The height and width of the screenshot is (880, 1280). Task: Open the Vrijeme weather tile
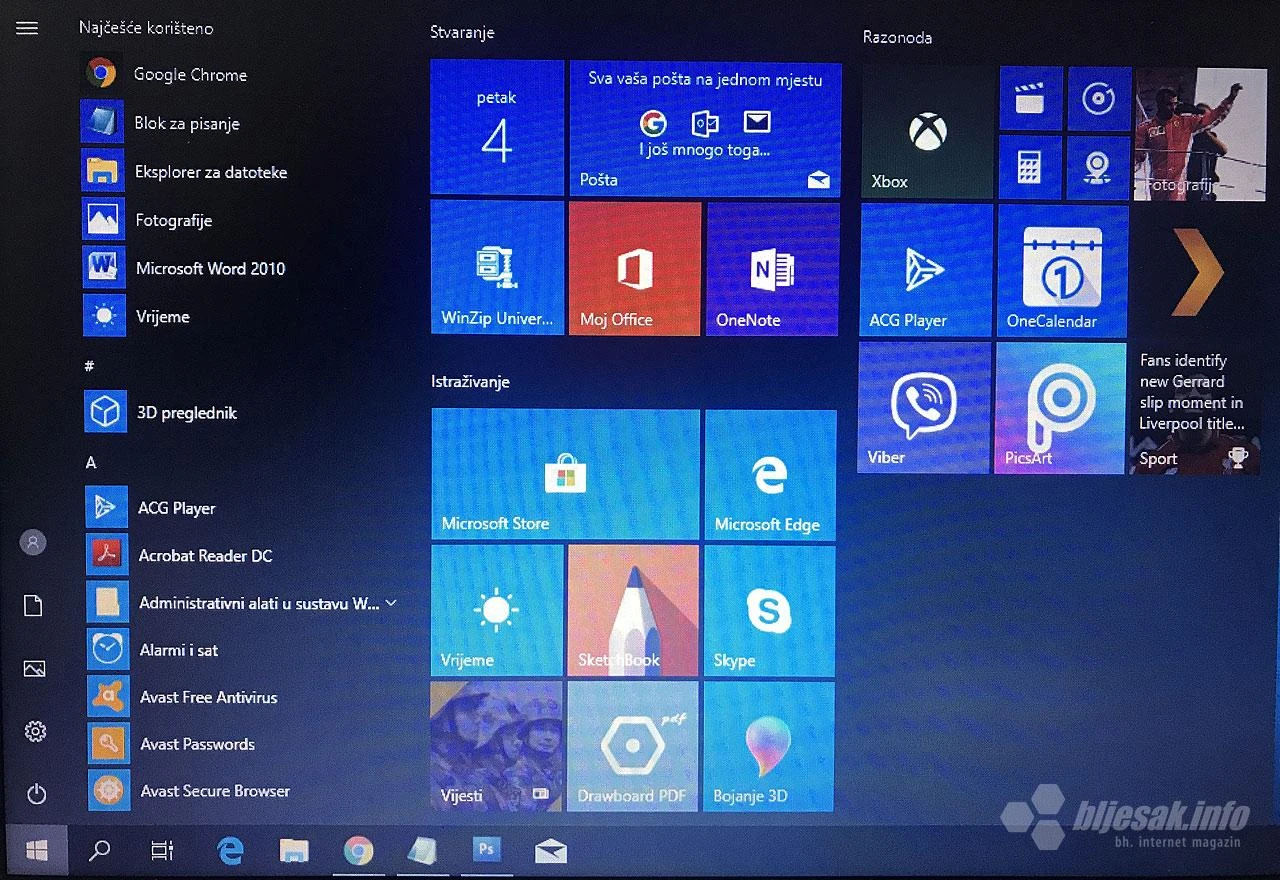(x=497, y=610)
